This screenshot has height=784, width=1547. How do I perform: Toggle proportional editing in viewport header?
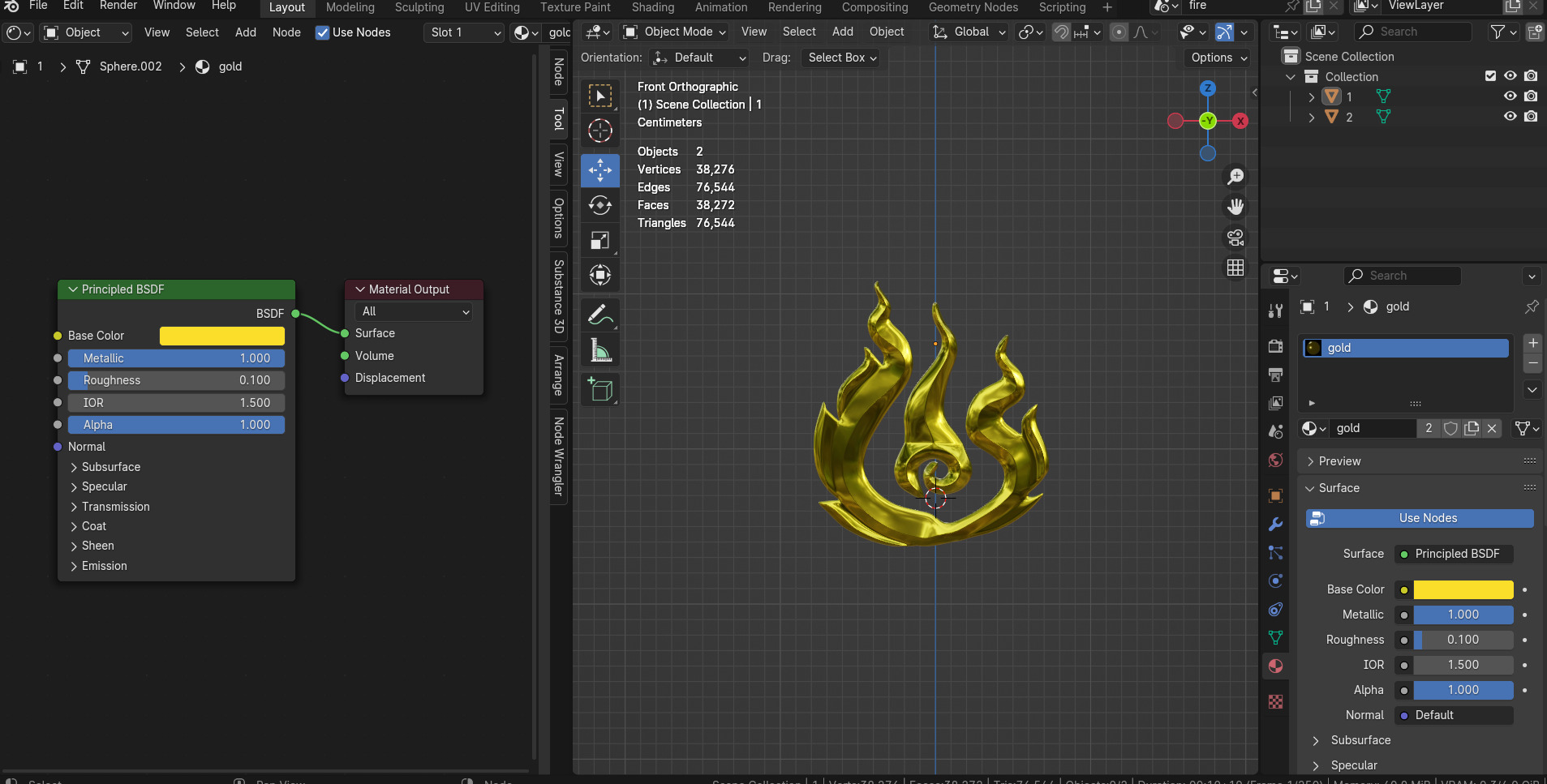1119,32
